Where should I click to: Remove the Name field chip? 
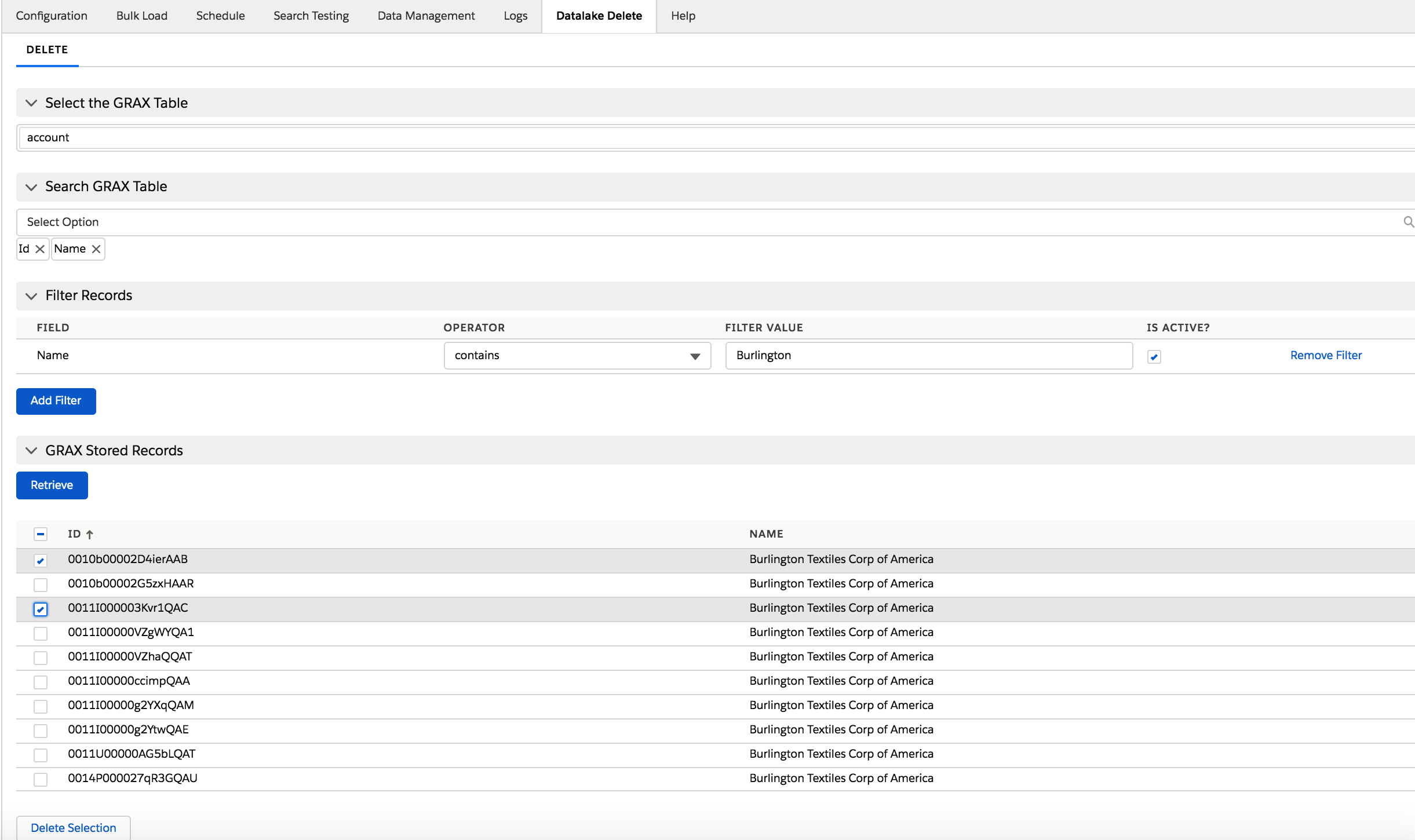(x=96, y=249)
